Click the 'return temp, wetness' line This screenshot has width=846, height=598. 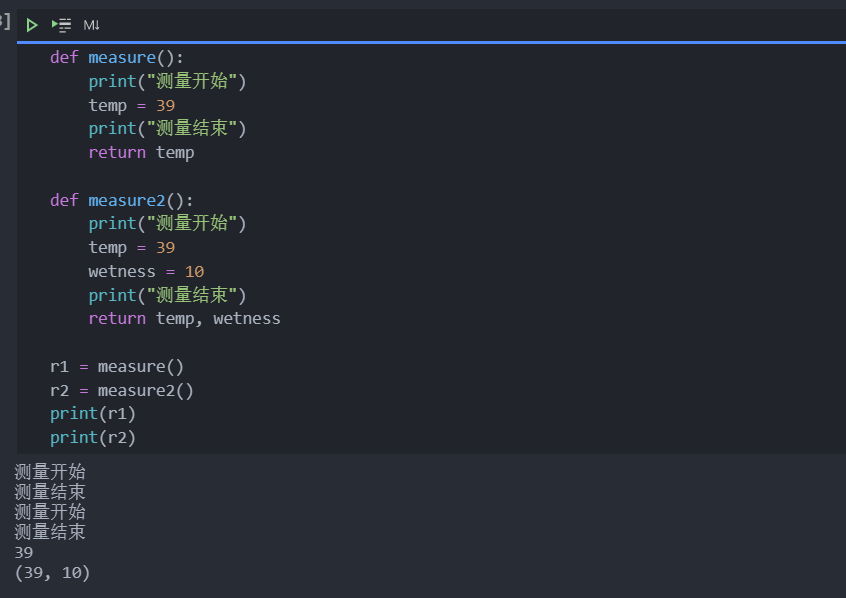(185, 319)
